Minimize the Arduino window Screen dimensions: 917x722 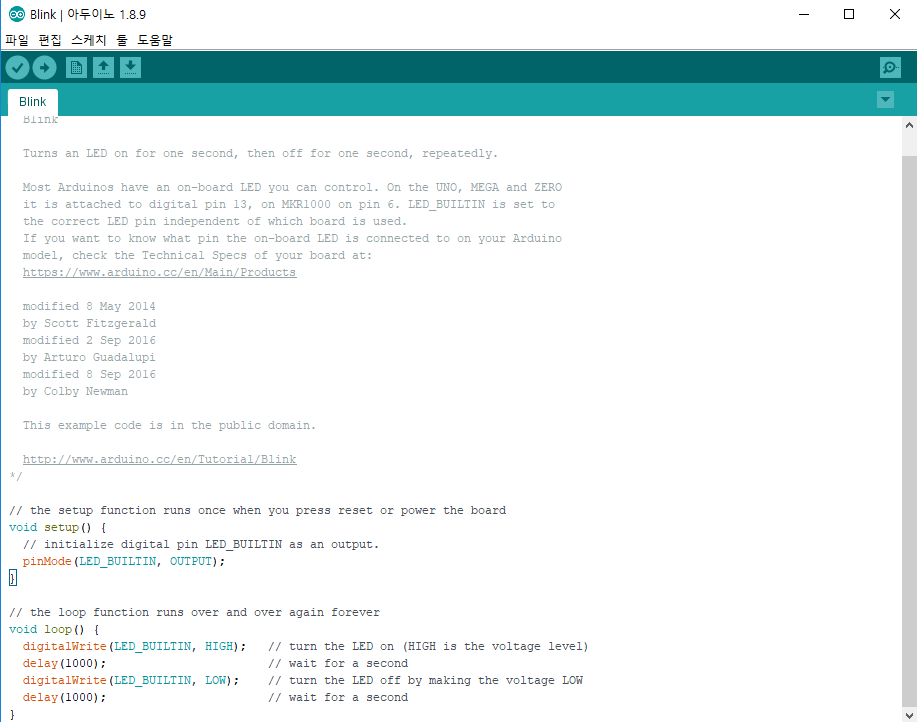(x=804, y=14)
